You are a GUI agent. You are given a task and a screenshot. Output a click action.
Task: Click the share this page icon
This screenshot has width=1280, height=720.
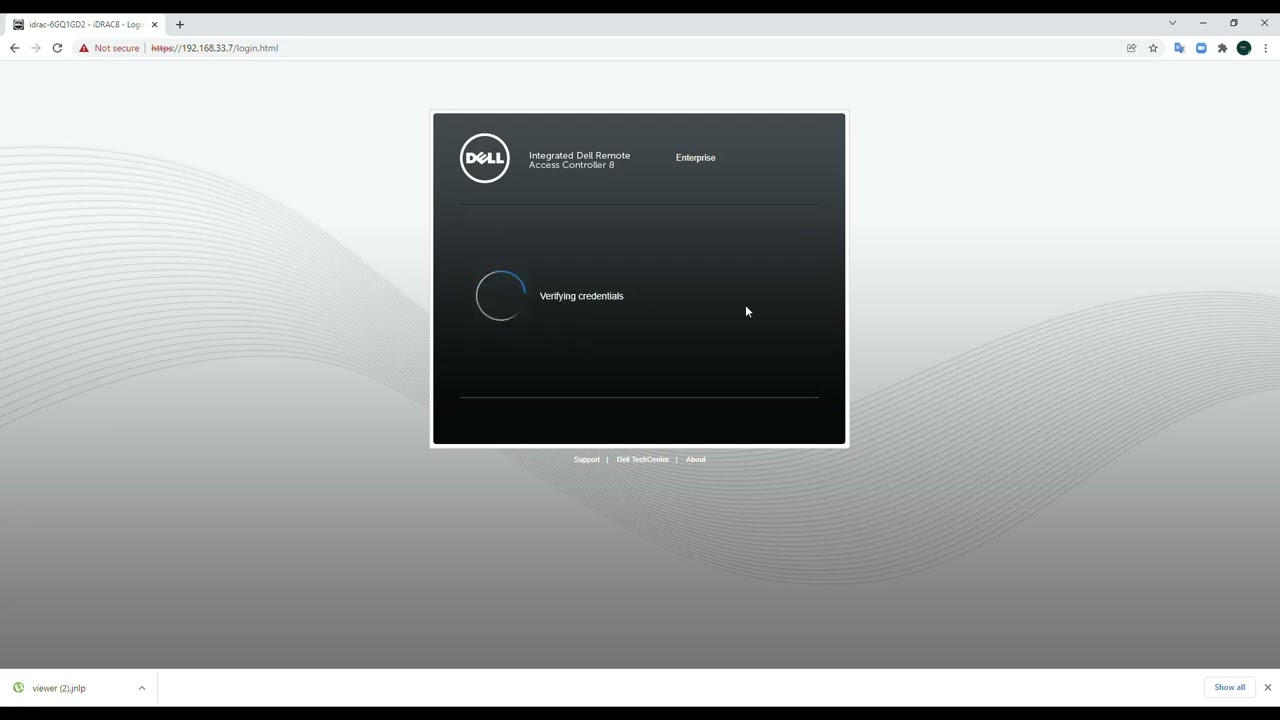1132,48
